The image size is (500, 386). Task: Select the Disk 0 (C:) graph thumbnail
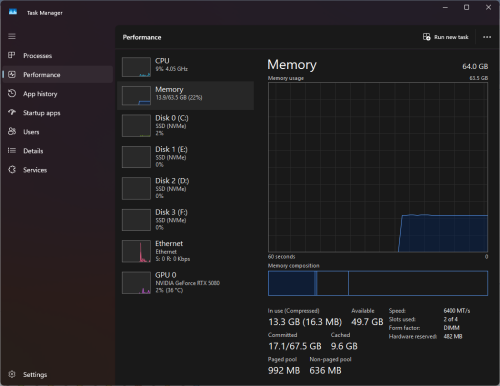[136, 126]
